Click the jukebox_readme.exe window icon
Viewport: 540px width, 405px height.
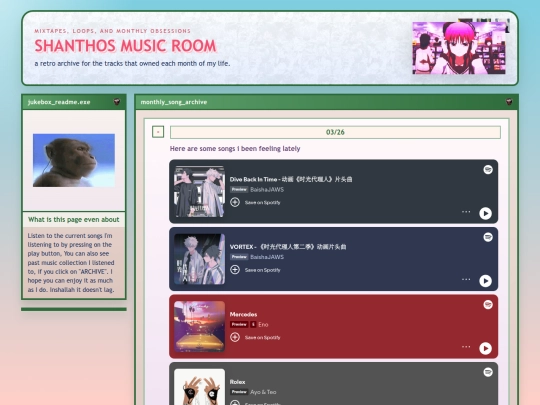point(117,102)
